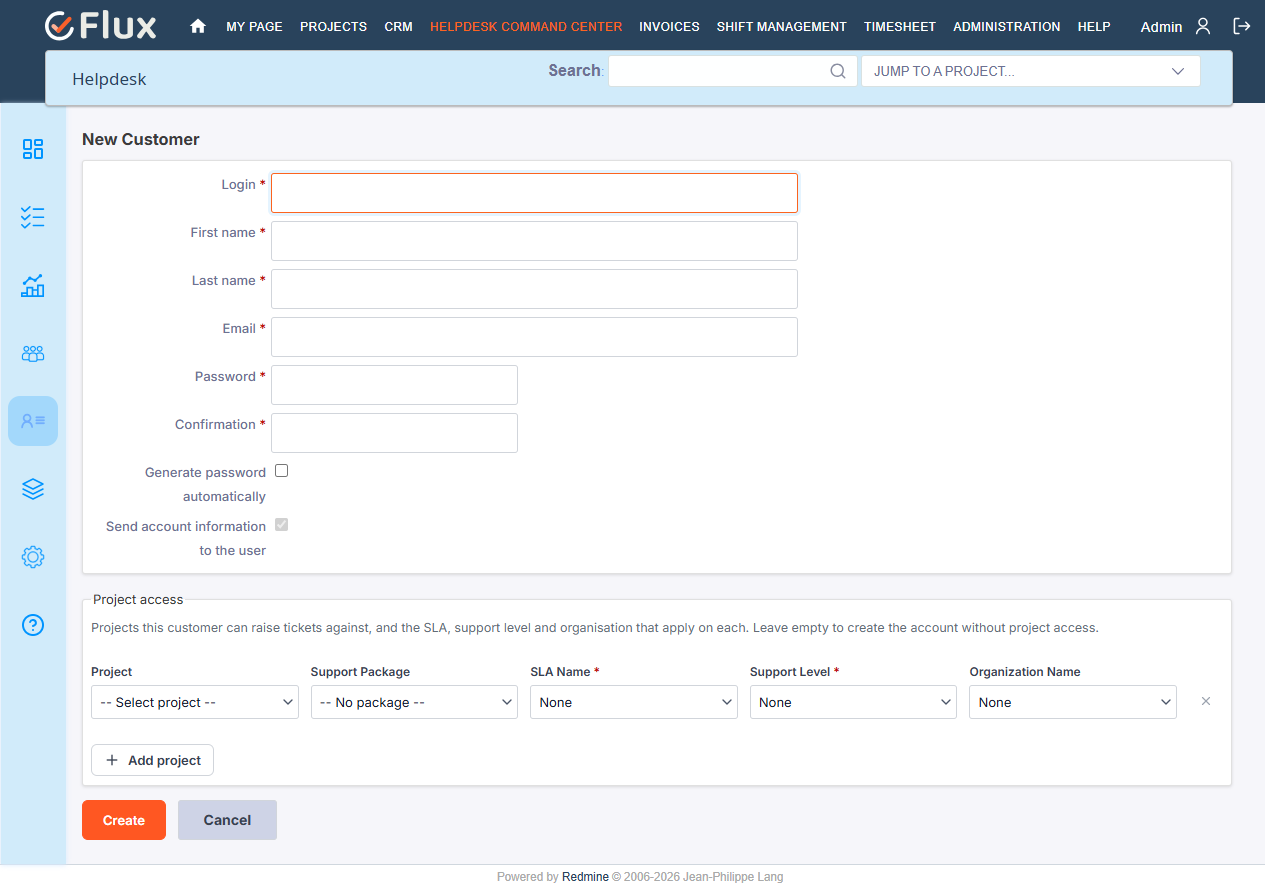Open the Support Level dropdown
The width and height of the screenshot is (1265, 888).
click(x=853, y=702)
